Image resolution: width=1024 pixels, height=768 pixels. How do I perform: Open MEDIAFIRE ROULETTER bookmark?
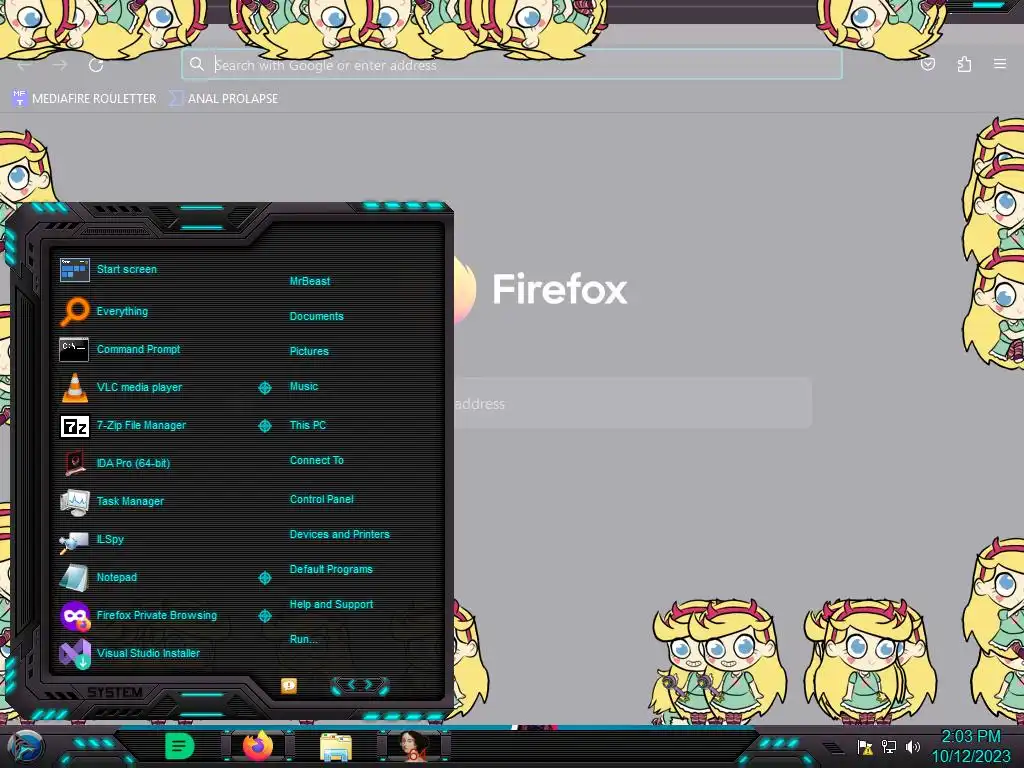coord(85,99)
